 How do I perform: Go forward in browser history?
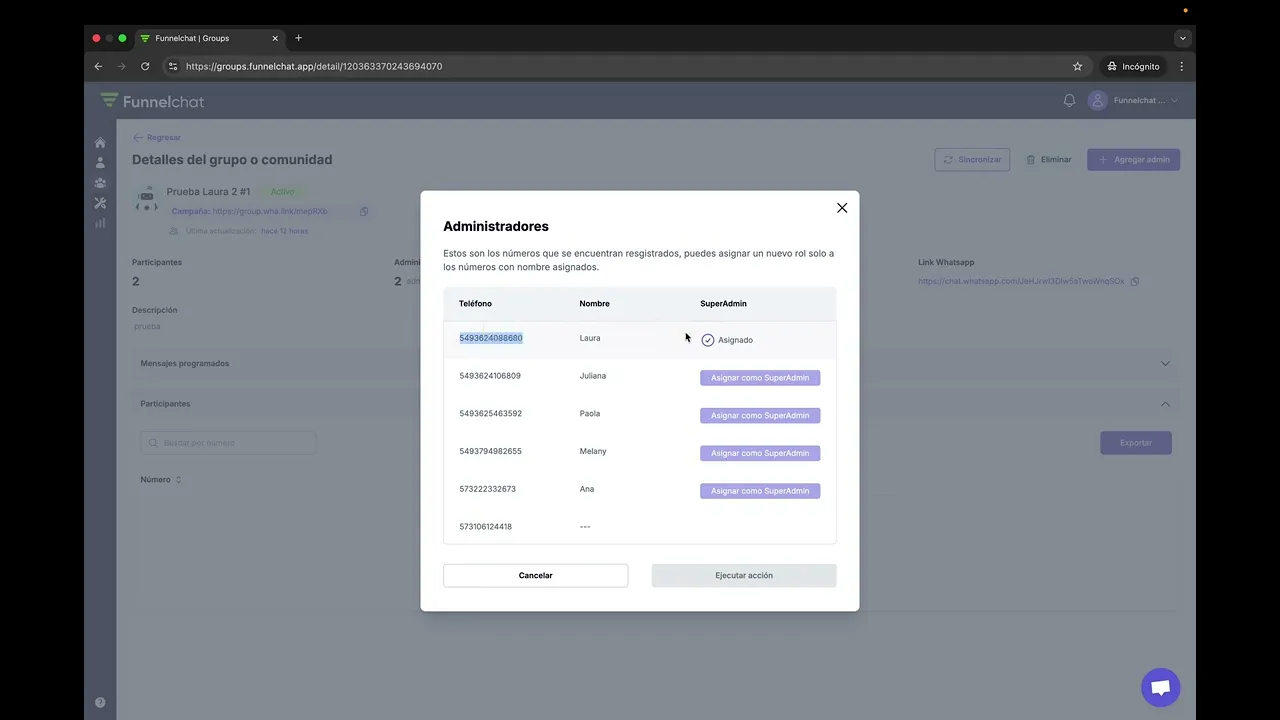122,67
